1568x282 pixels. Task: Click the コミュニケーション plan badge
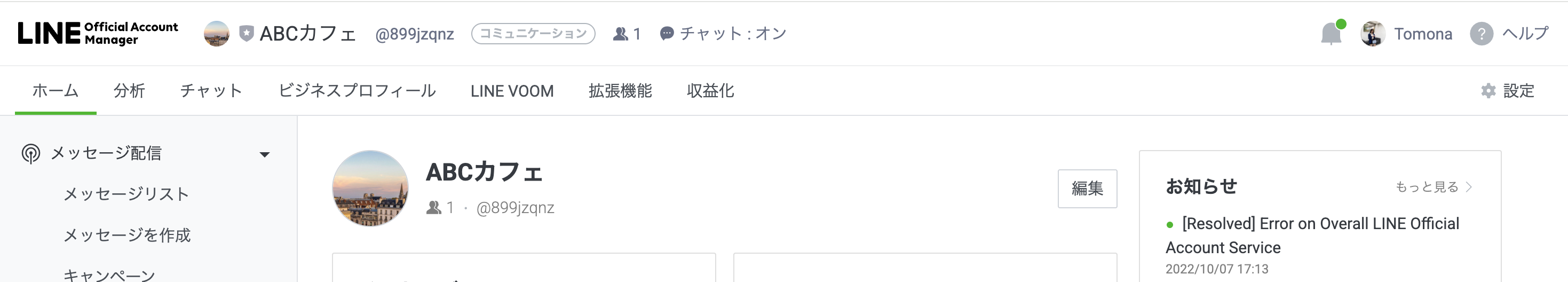(533, 34)
